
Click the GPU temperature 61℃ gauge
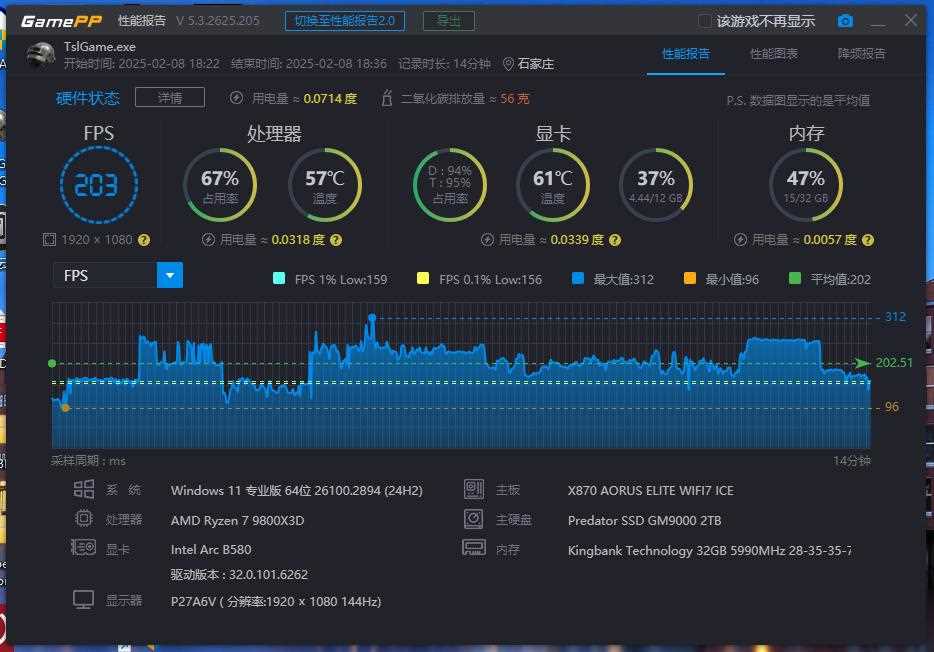pyautogui.click(x=553, y=185)
